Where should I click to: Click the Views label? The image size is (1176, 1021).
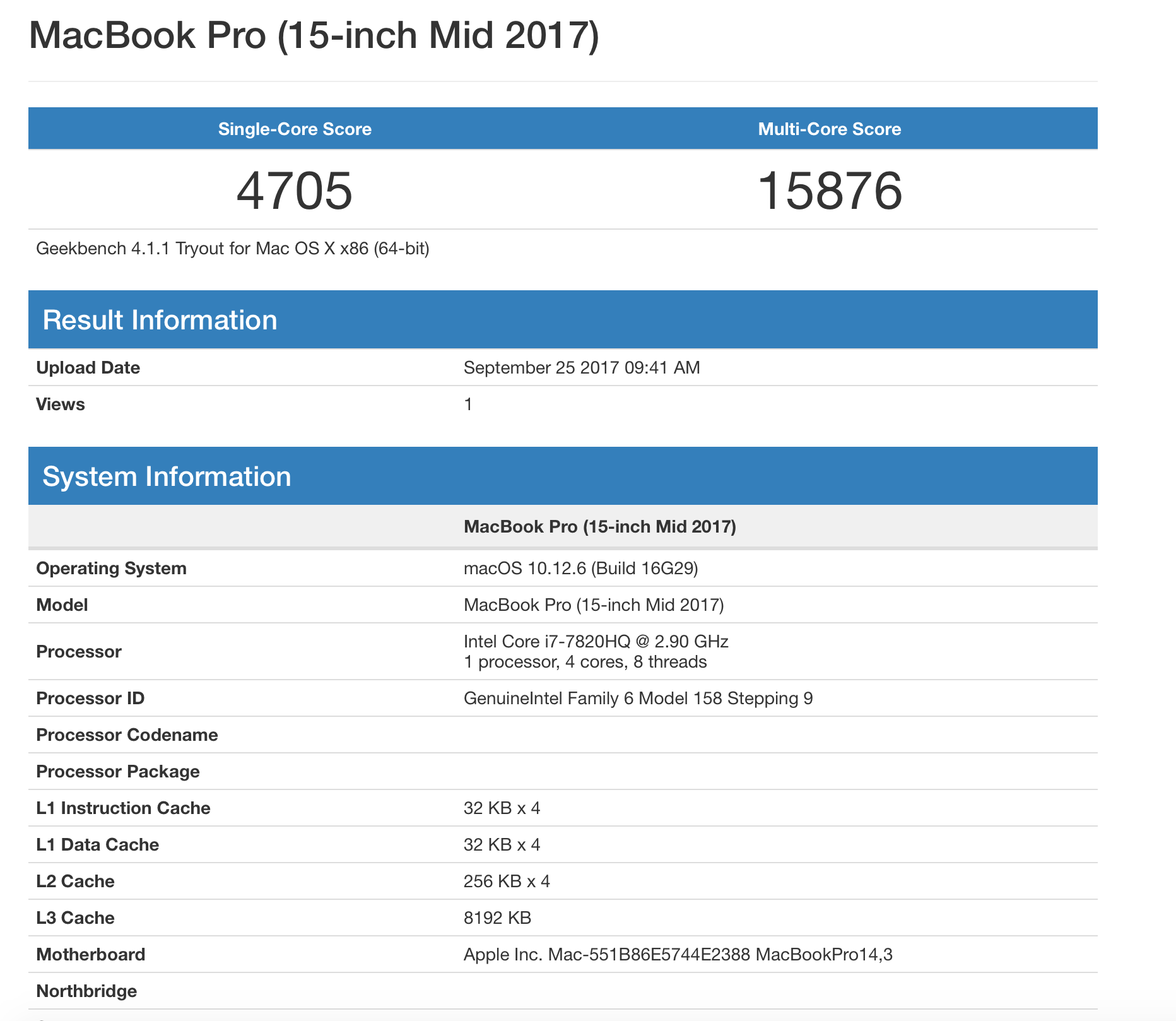(x=61, y=404)
